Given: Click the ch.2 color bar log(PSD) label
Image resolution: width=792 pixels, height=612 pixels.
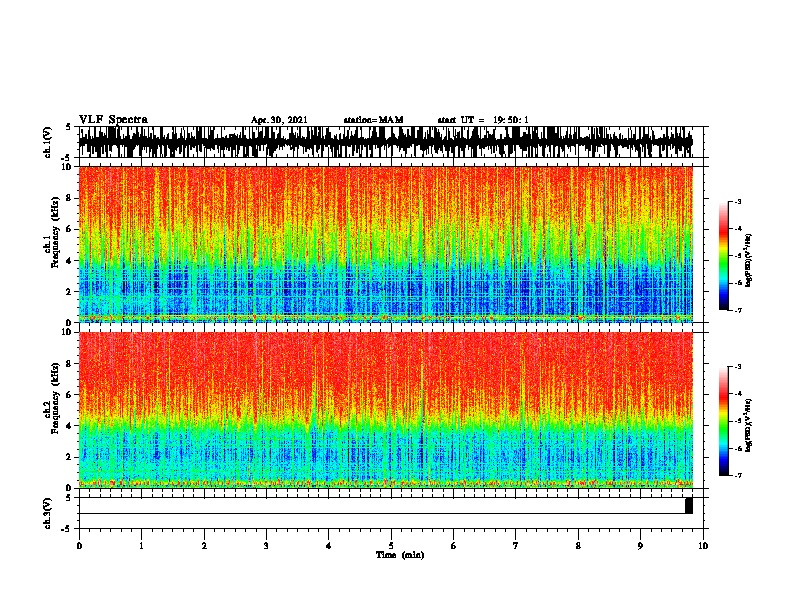Looking at the screenshot, I should click(x=749, y=425).
